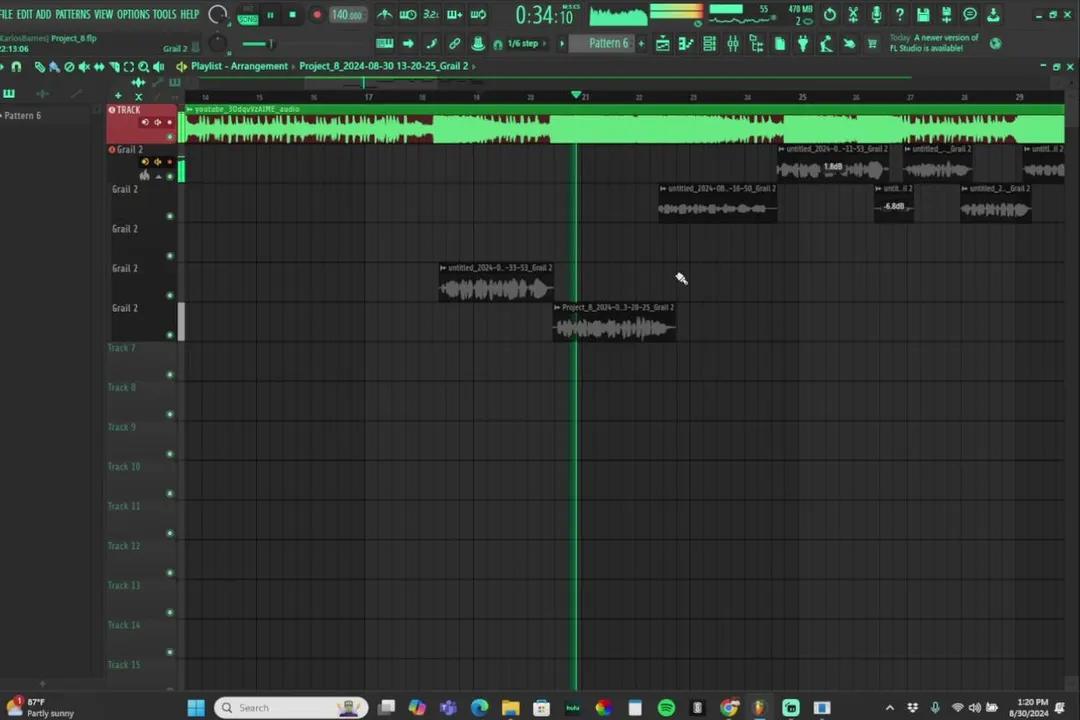The height and width of the screenshot is (720, 1080).
Task: Select the magnet snap tool in playlist
Action: click(x=16, y=67)
